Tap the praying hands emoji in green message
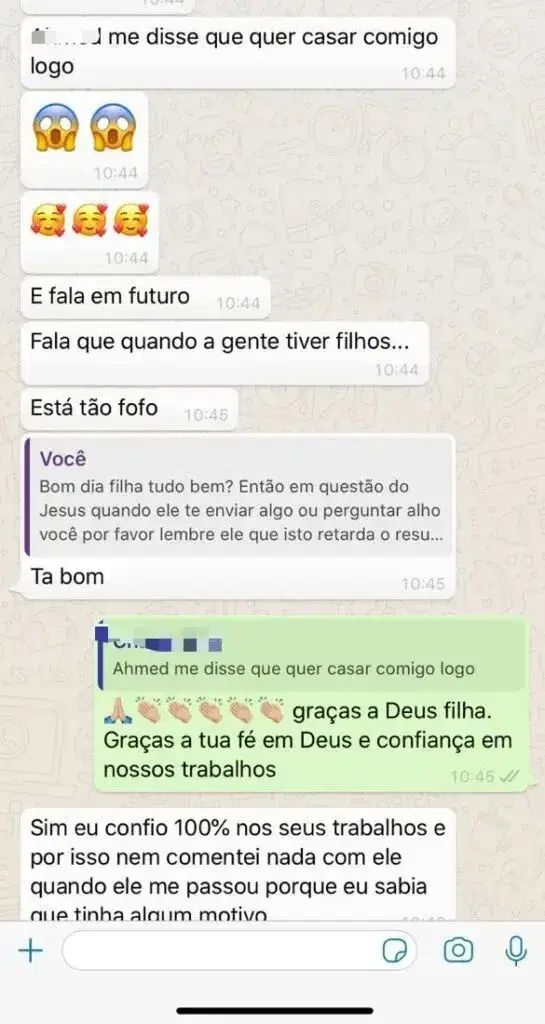Viewport: 545px width, 1024px height. pyautogui.click(x=117, y=711)
